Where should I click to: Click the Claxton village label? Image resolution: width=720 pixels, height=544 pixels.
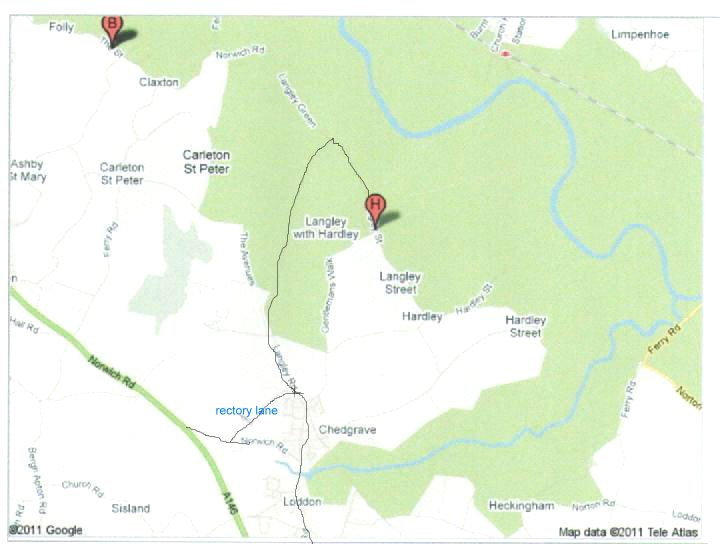point(159,82)
